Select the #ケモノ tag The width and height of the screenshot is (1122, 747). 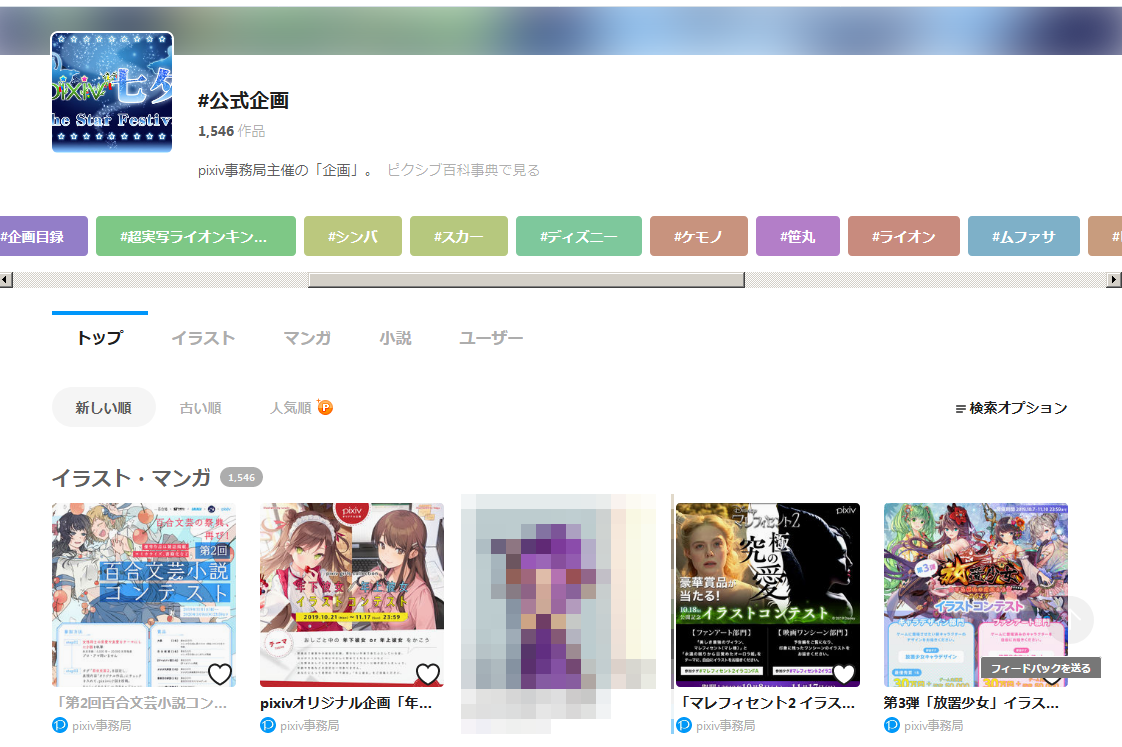point(698,236)
